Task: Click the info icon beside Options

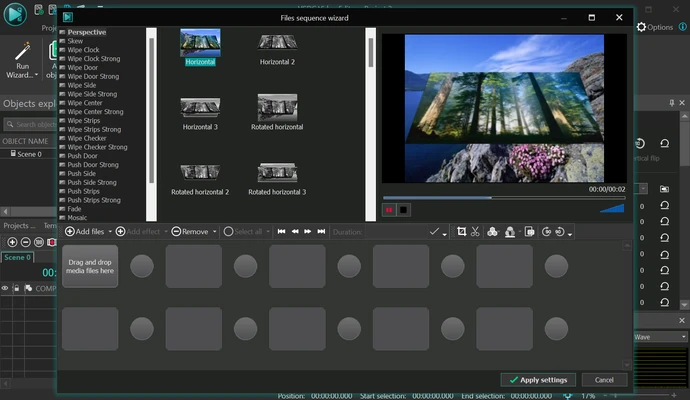Action: pos(683,27)
